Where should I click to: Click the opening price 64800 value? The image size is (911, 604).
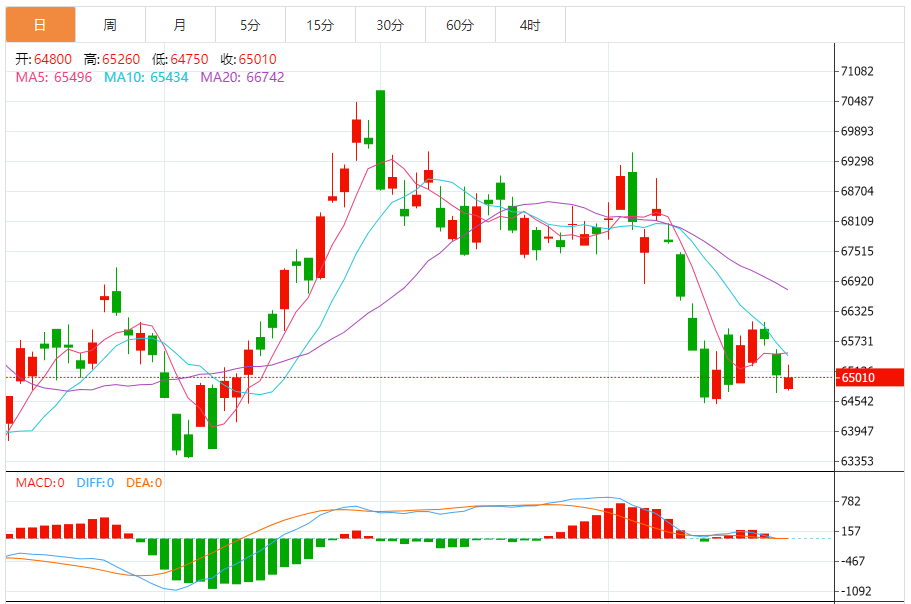53,59
